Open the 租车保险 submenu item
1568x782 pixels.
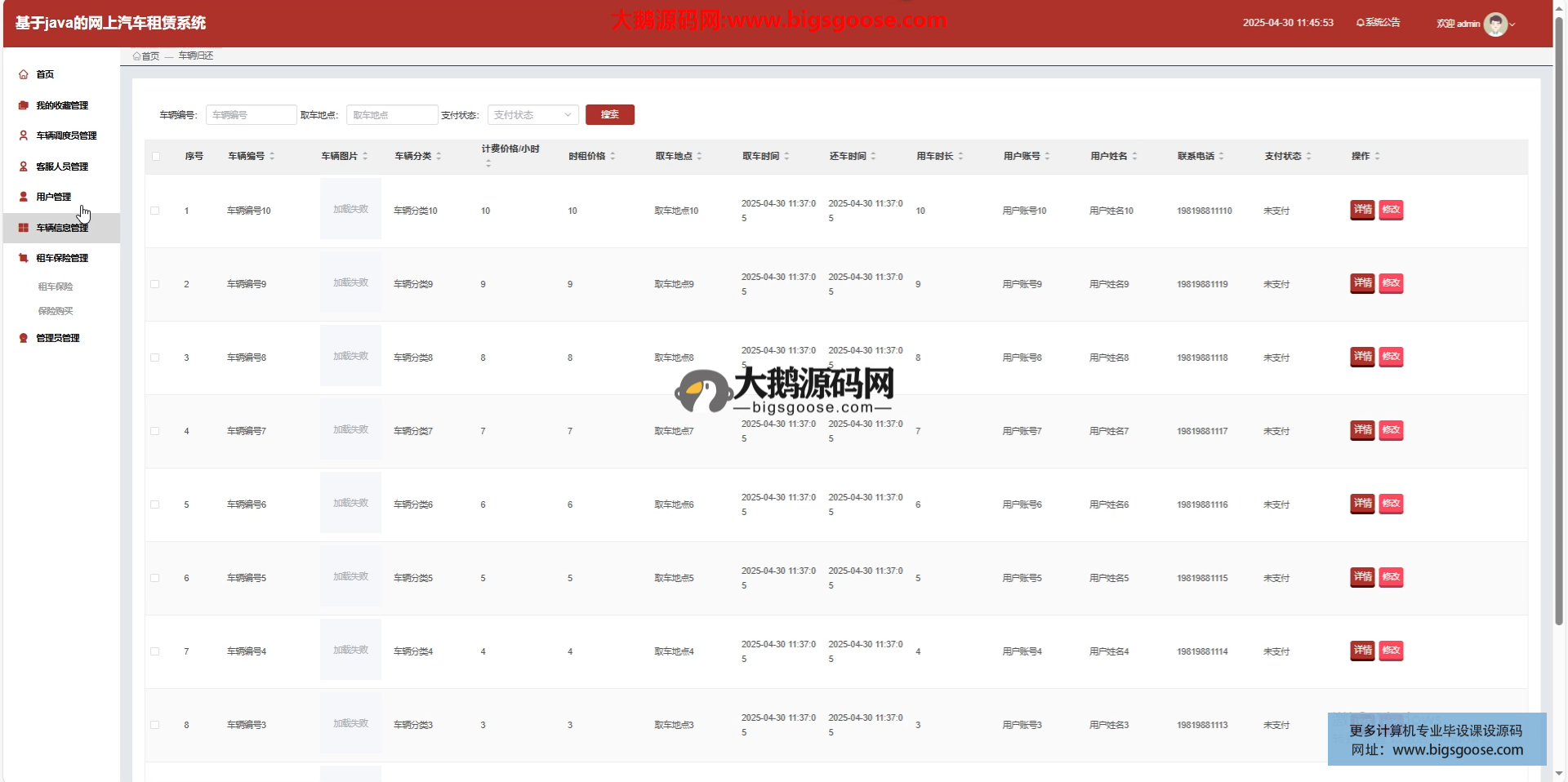pos(56,287)
